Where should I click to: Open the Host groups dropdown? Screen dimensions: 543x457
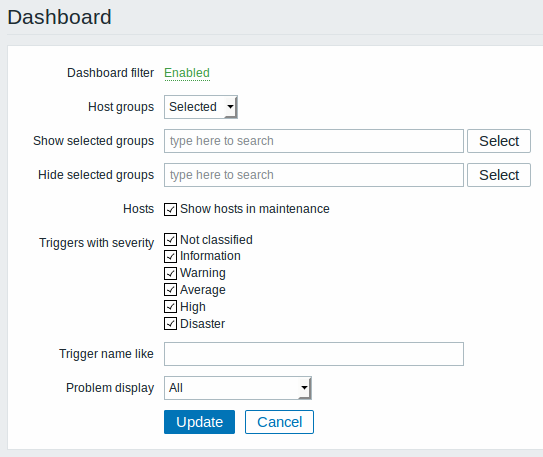[201, 107]
